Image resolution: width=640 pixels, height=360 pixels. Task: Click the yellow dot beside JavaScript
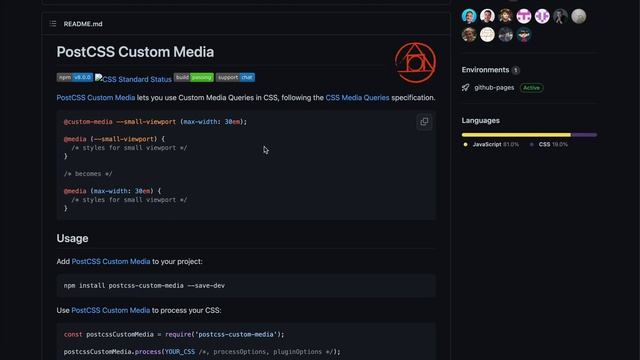pyautogui.click(x=465, y=144)
